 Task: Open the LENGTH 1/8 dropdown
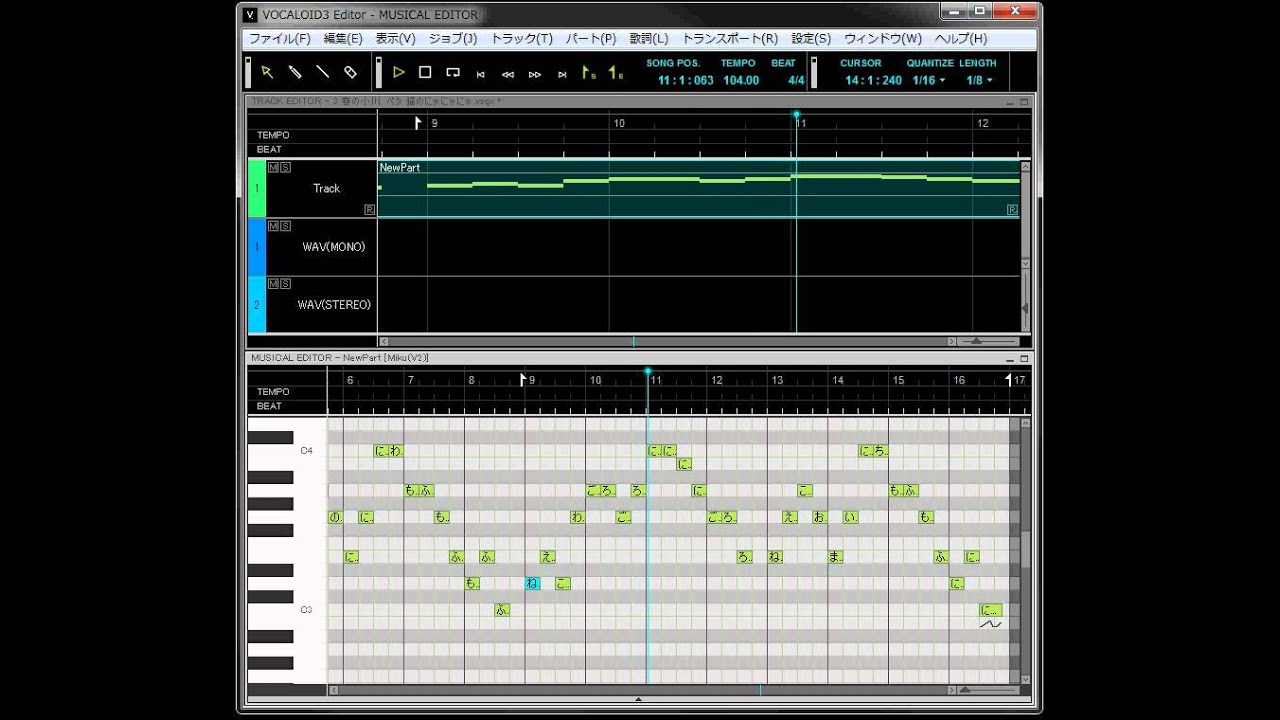point(979,80)
